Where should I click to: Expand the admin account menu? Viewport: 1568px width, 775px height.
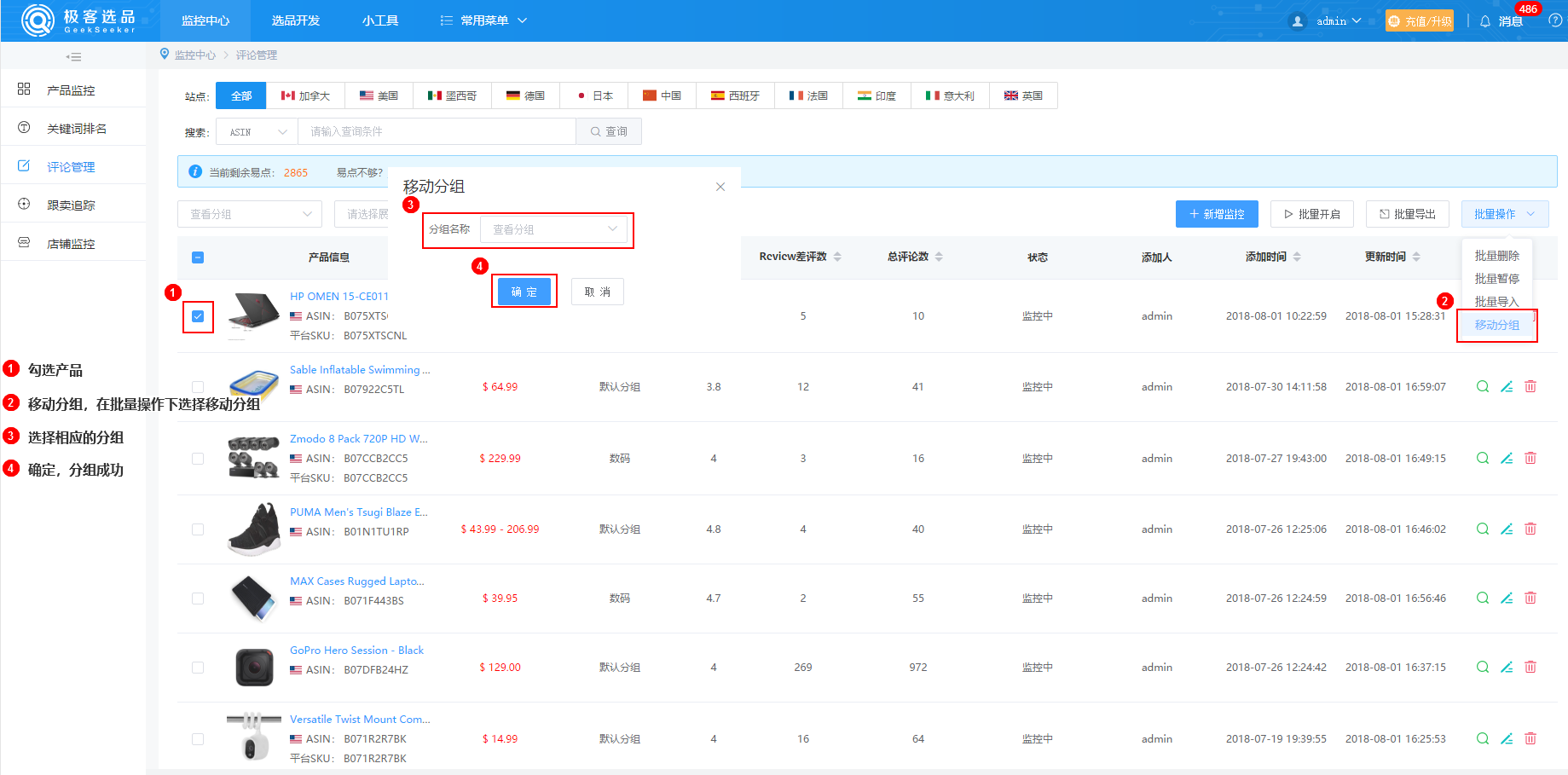pyautogui.click(x=1338, y=21)
